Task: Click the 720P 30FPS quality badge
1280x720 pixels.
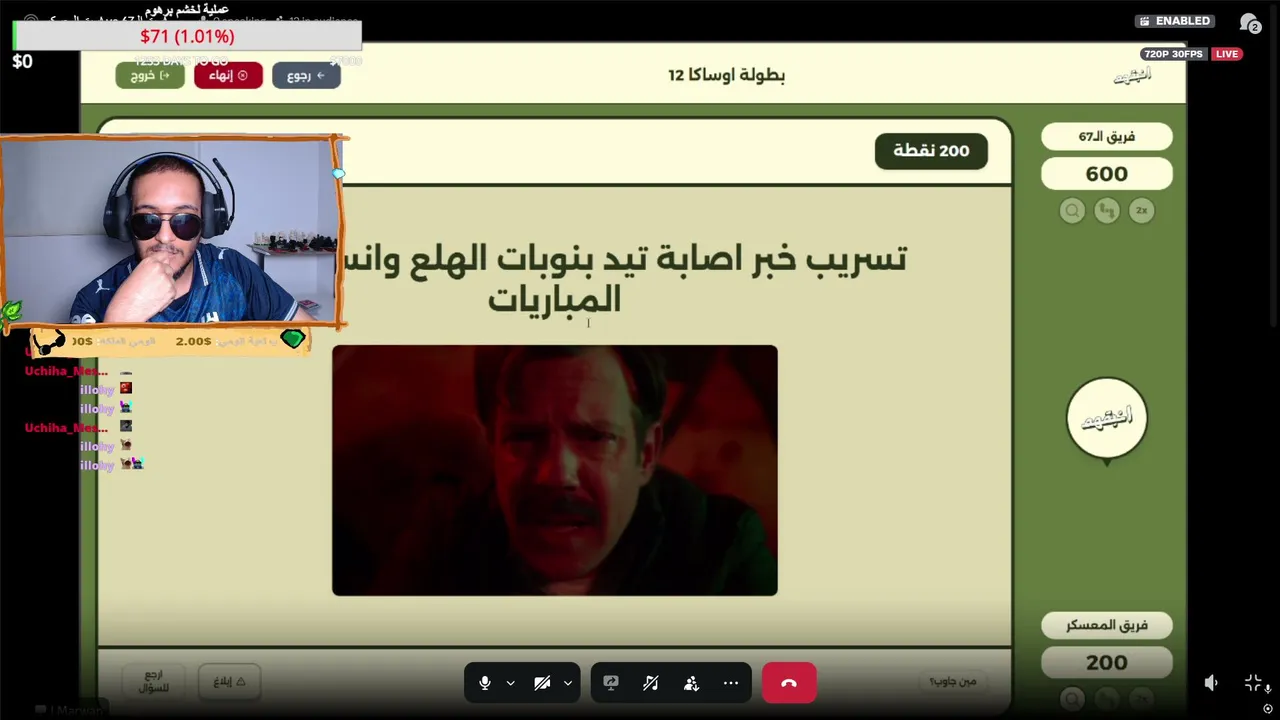Action: [x=1175, y=54]
